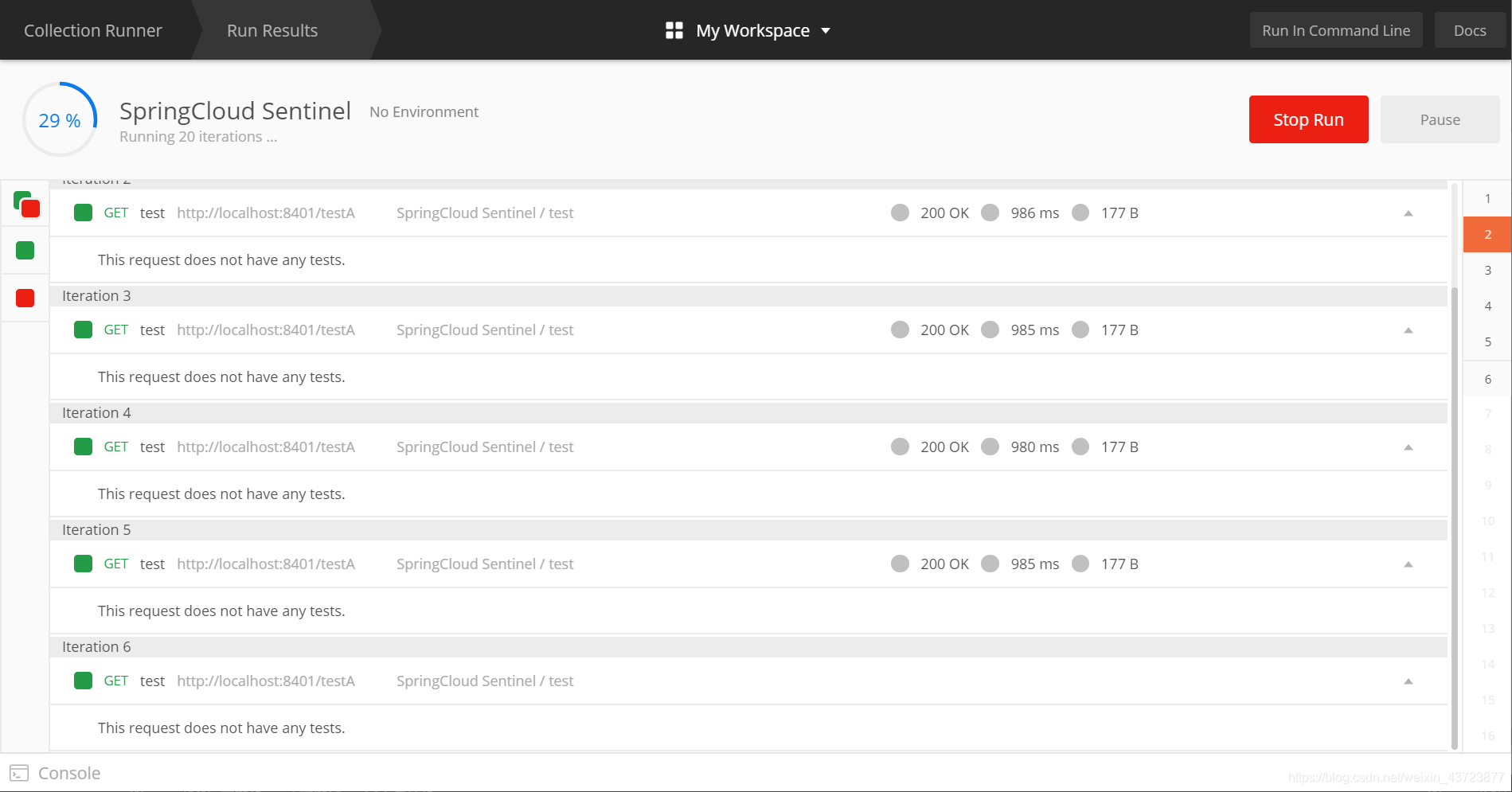This screenshot has width=1512, height=792.
Task: Collapse the Iteration 6 request details
Action: pos(1408,681)
